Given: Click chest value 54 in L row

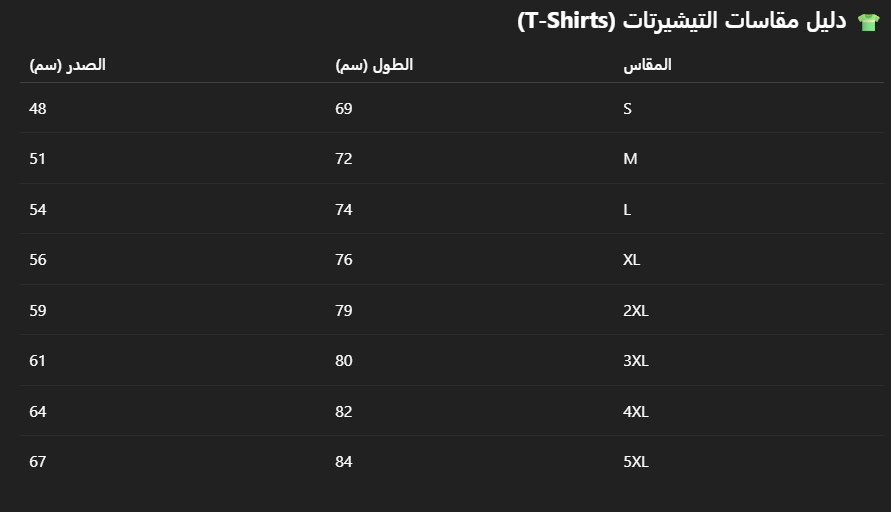Looking at the screenshot, I should click(38, 210).
